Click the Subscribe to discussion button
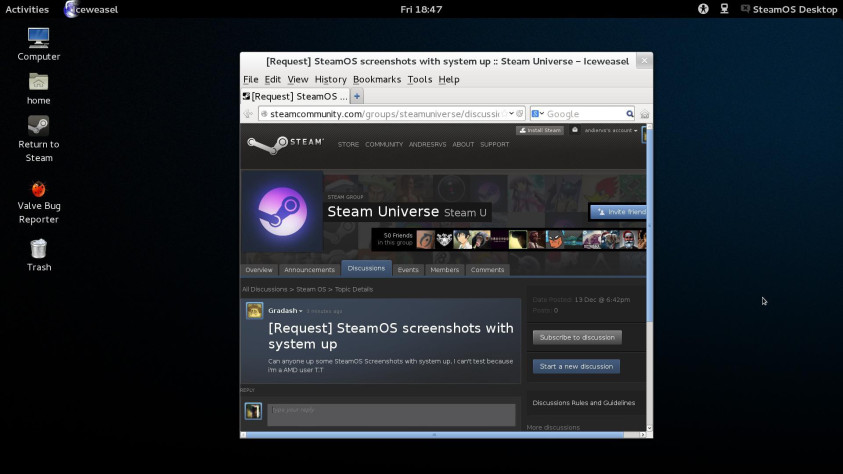Screen dimensions: 843x474 click(x=577, y=337)
